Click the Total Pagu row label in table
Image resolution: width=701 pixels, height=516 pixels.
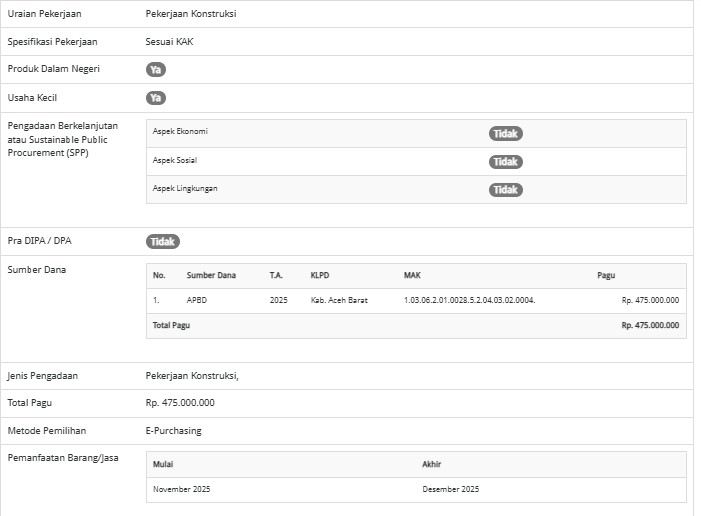pyautogui.click(x=171, y=325)
